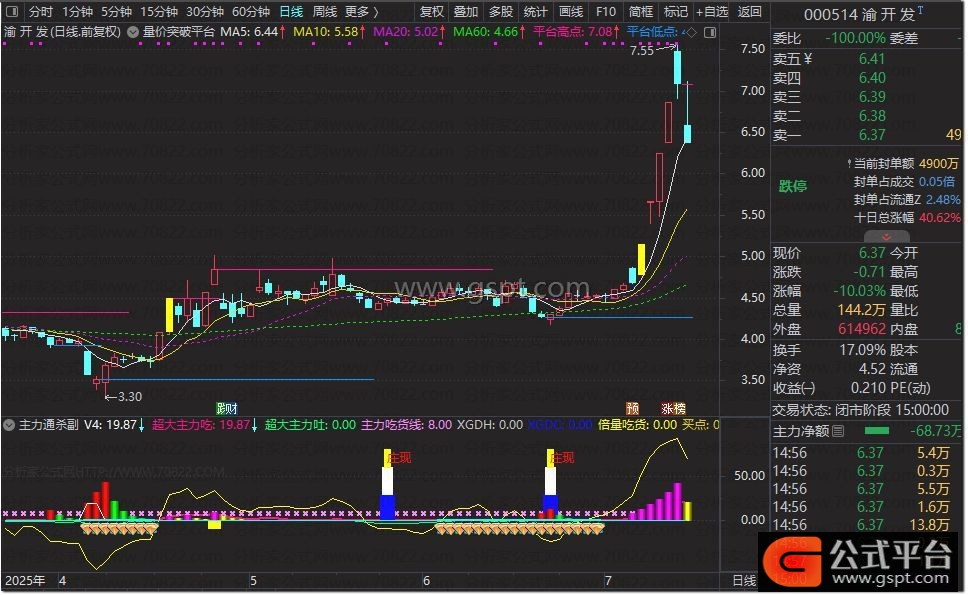Screen dimensions: 968x595
Task: Collapse the 量价突破平台 main indicator arrow
Action: pos(133,31)
